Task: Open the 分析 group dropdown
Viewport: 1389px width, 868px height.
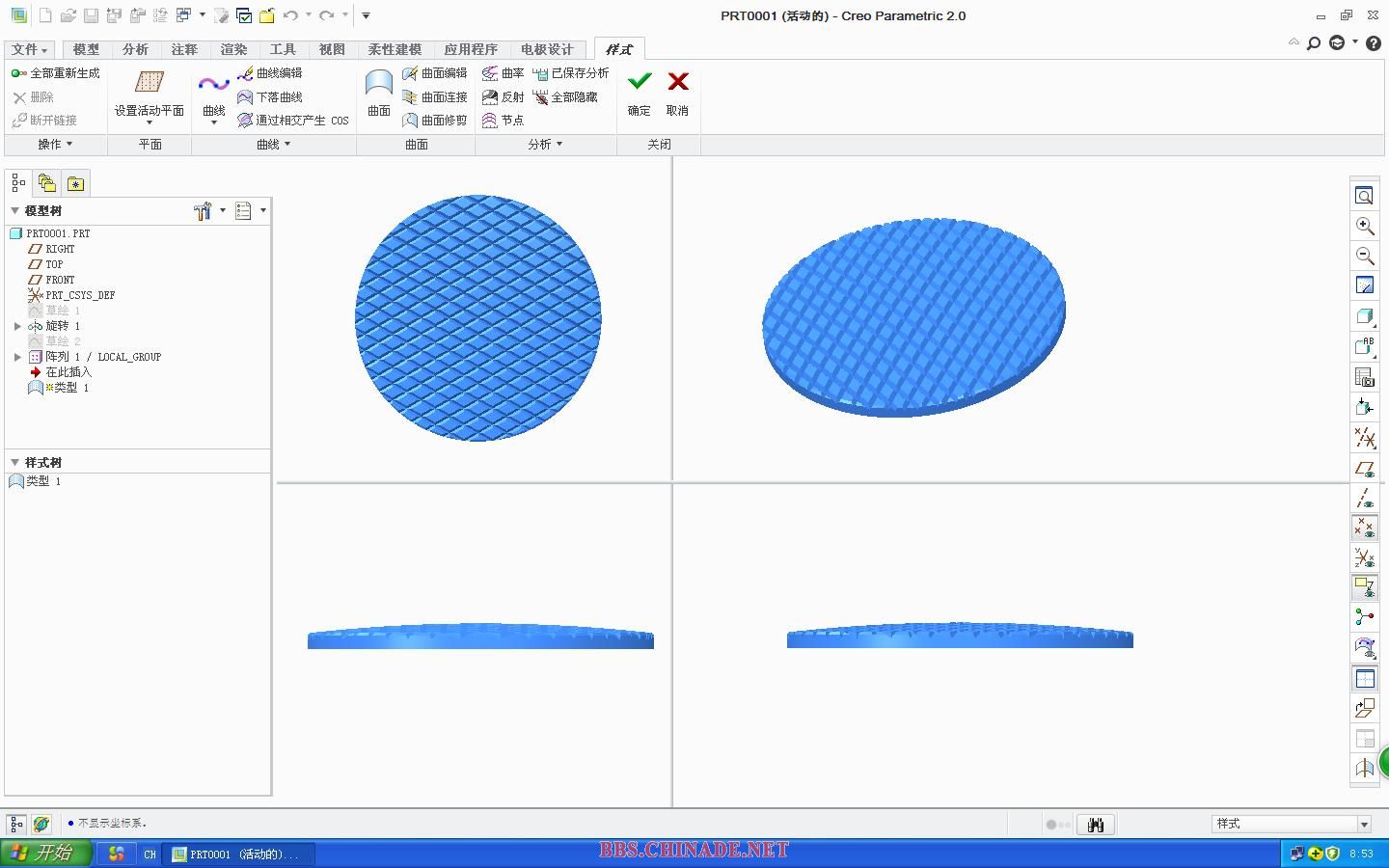Action: 545,145
